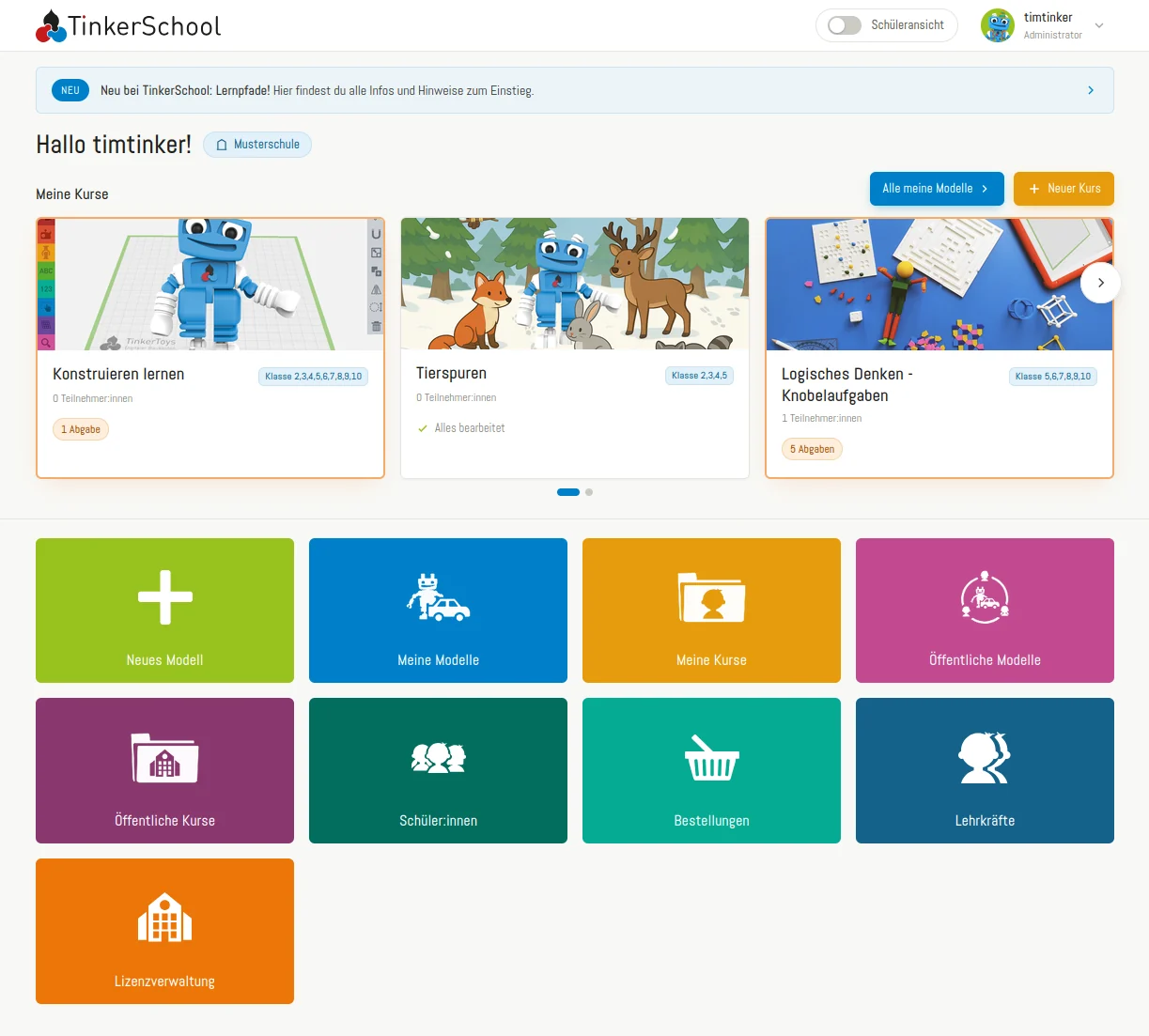
Task: Open the Meine Modelle robot-car icon
Action: point(438,597)
